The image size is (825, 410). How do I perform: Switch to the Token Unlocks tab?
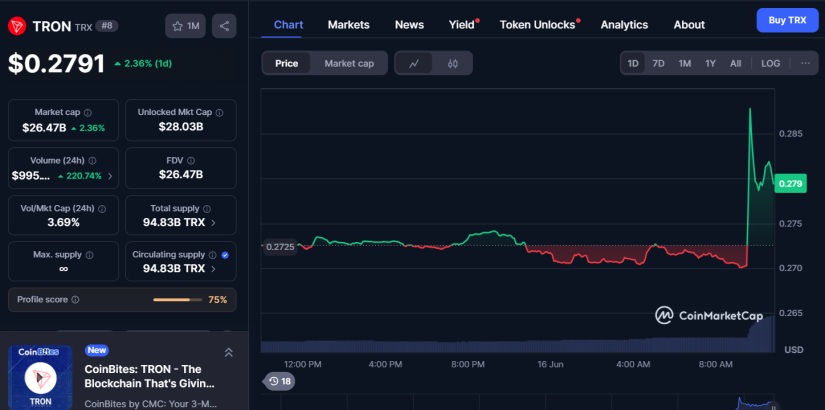click(537, 24)
